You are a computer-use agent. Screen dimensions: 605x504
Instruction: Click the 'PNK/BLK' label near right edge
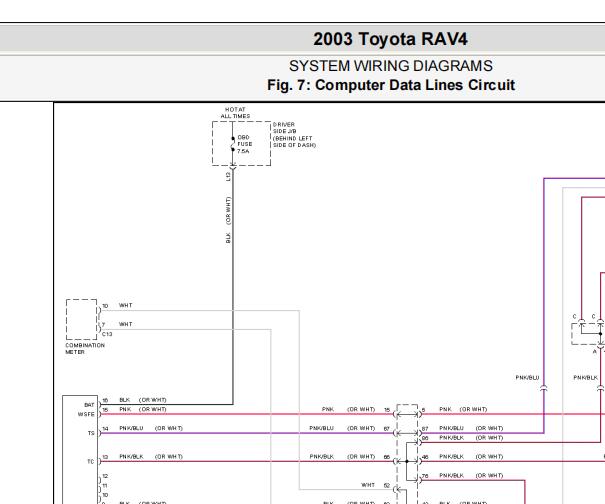[585, 377]
